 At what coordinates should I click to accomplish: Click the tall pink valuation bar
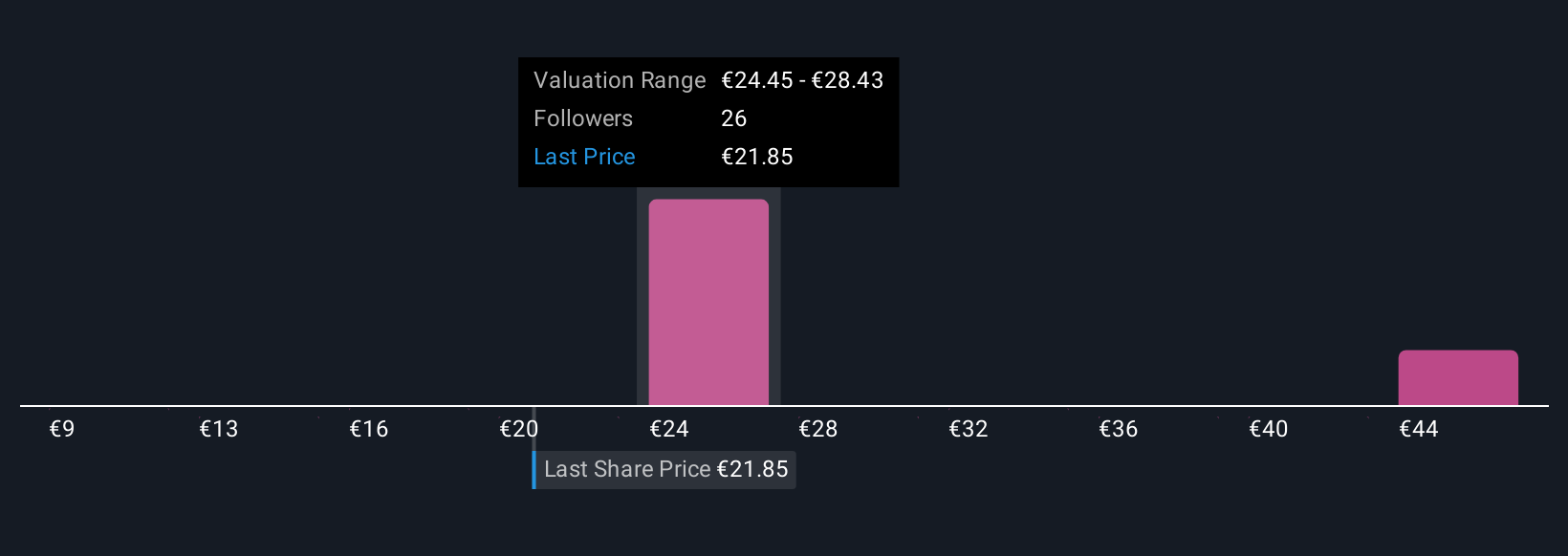point(708,302)
